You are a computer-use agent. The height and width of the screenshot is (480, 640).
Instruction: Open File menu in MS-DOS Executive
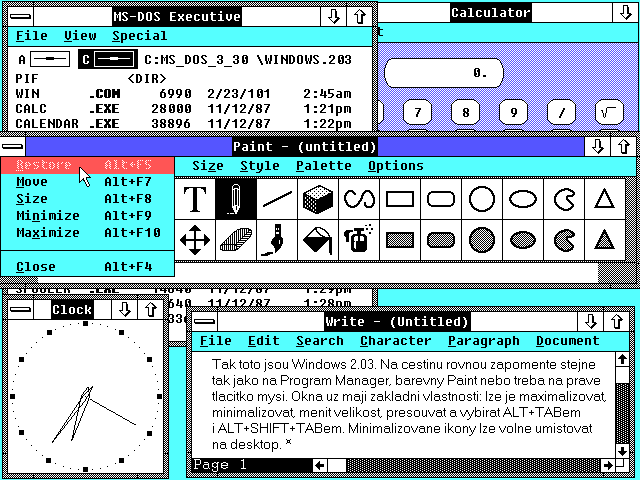click(31, 36)
